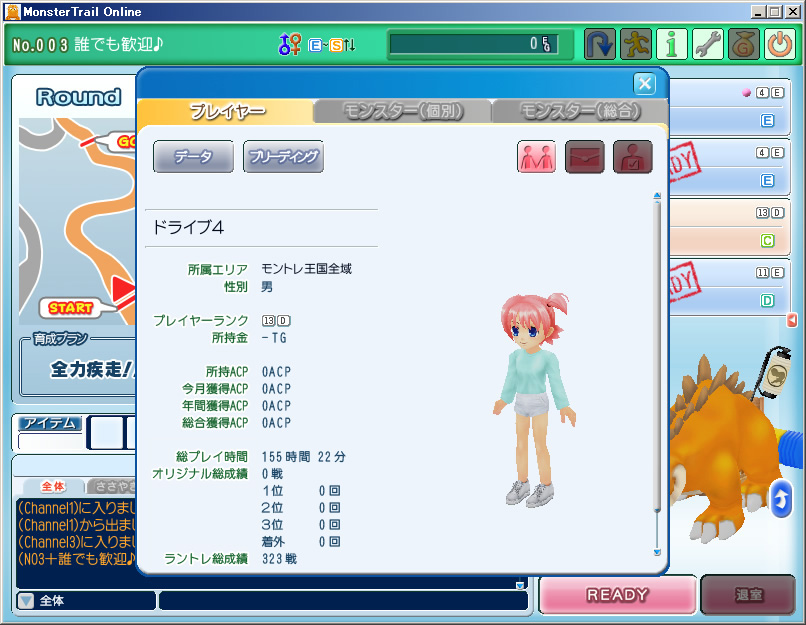Click the green D rank player row

tap(730, 289)
